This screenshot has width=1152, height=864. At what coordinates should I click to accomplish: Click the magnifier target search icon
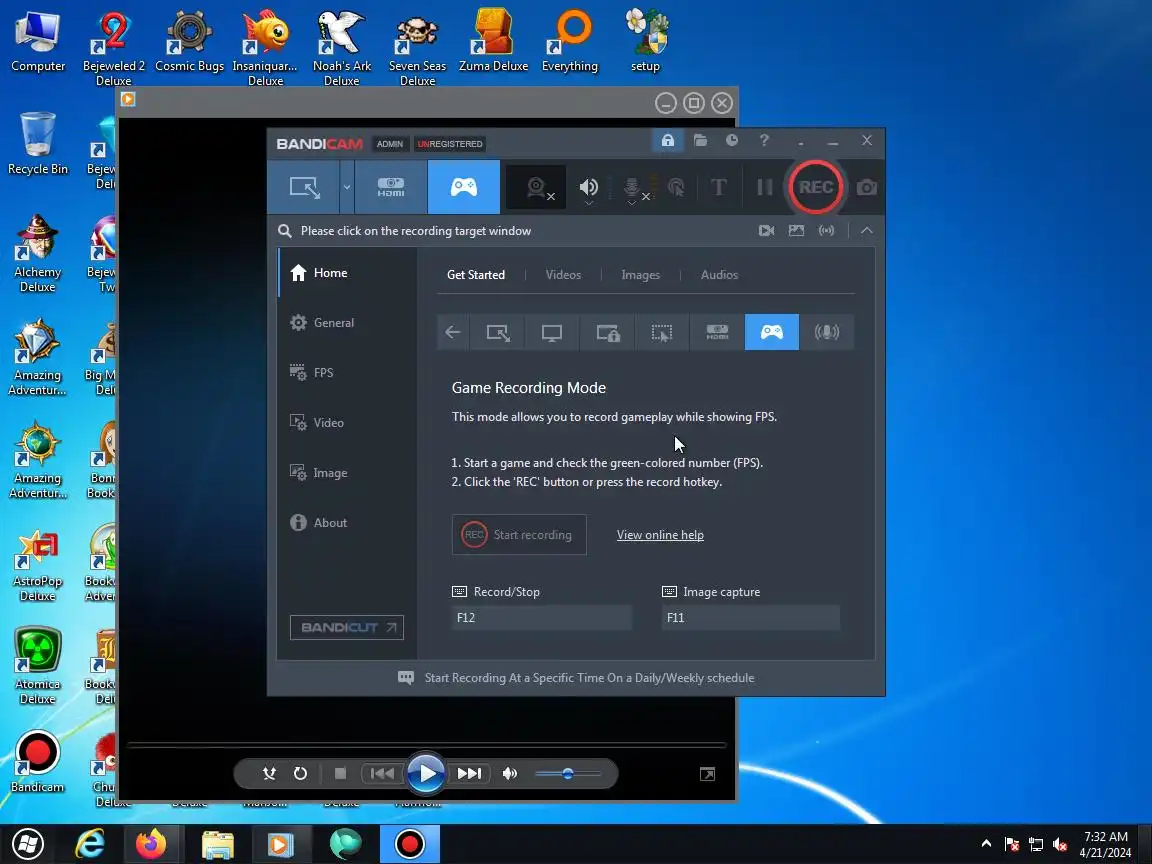click(x=284, y=231)
